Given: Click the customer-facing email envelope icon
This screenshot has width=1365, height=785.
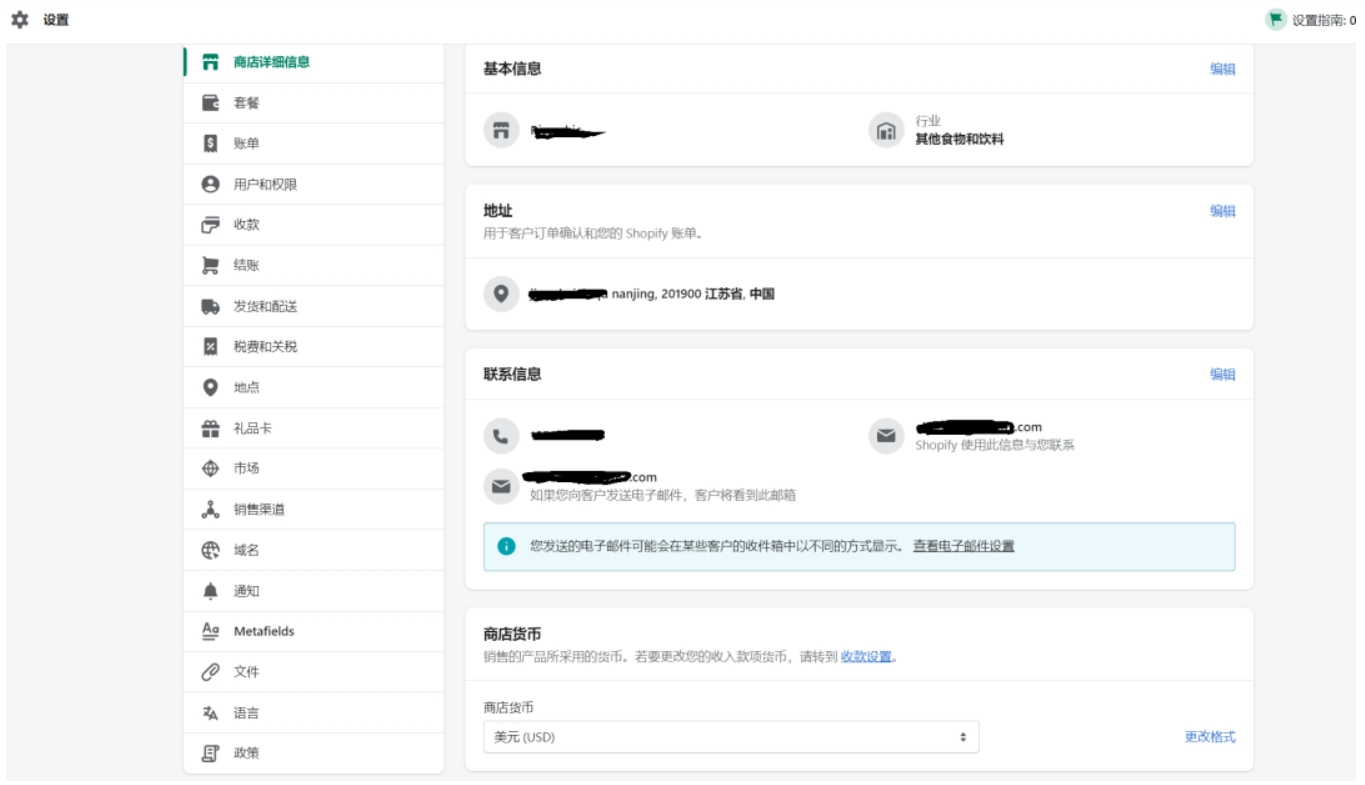Looking at the screenshot, I should (501, 486).
